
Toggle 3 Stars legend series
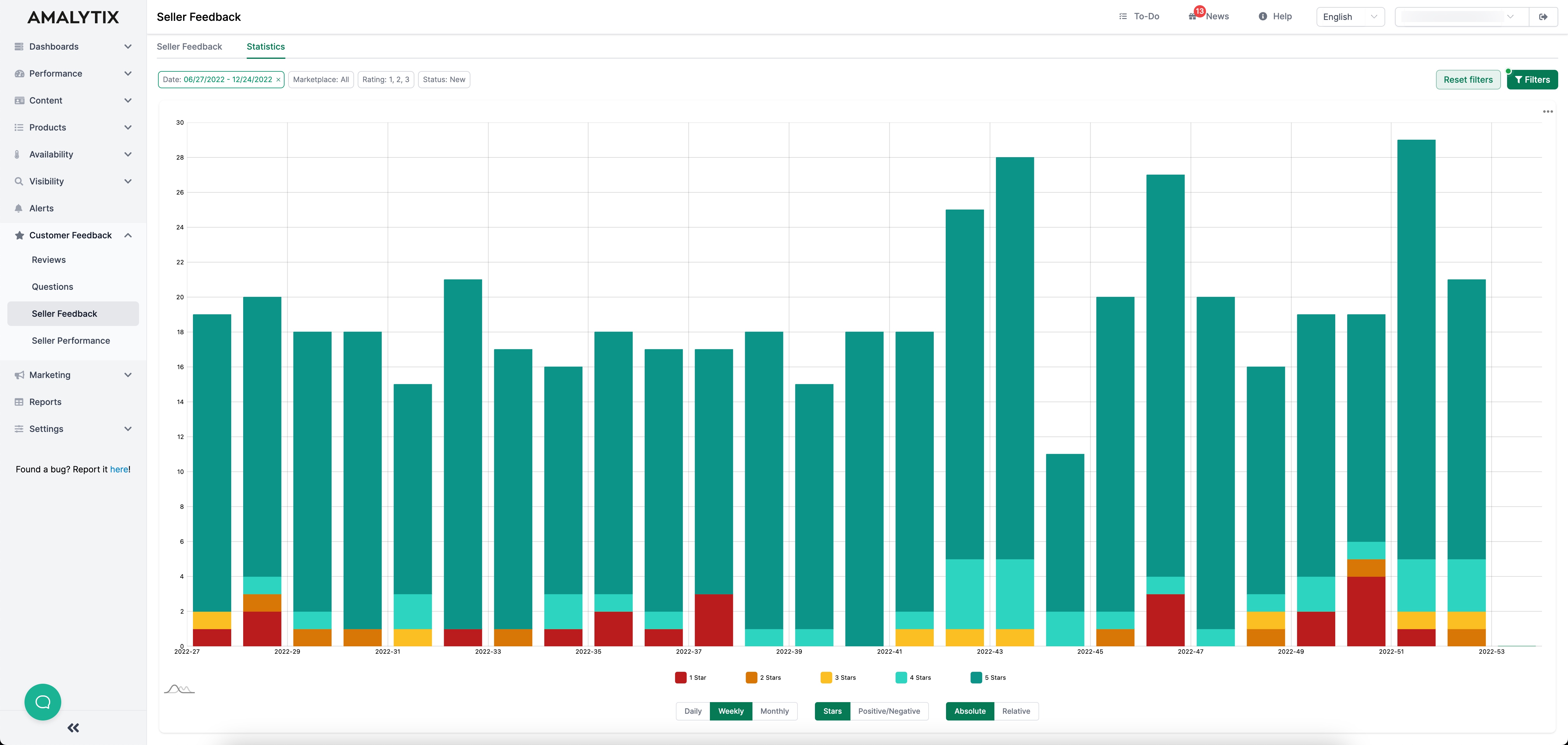[838, 677]
